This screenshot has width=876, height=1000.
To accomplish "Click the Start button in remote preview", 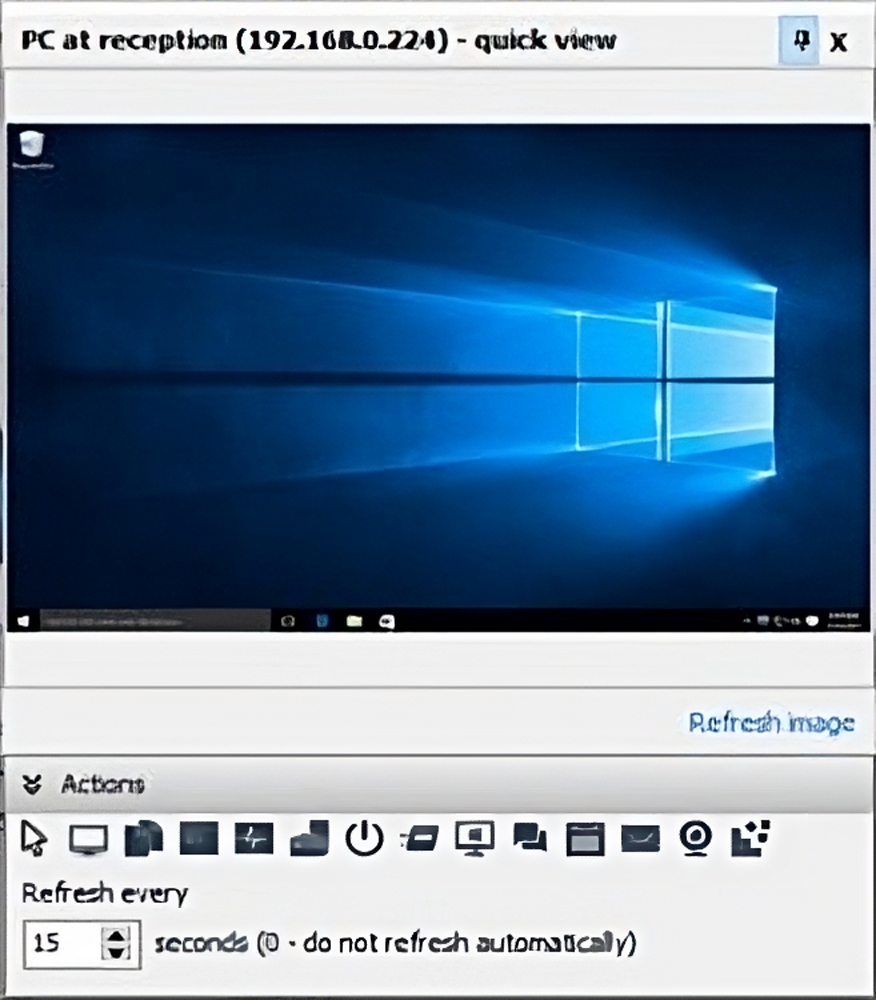I will coord(23,621).
